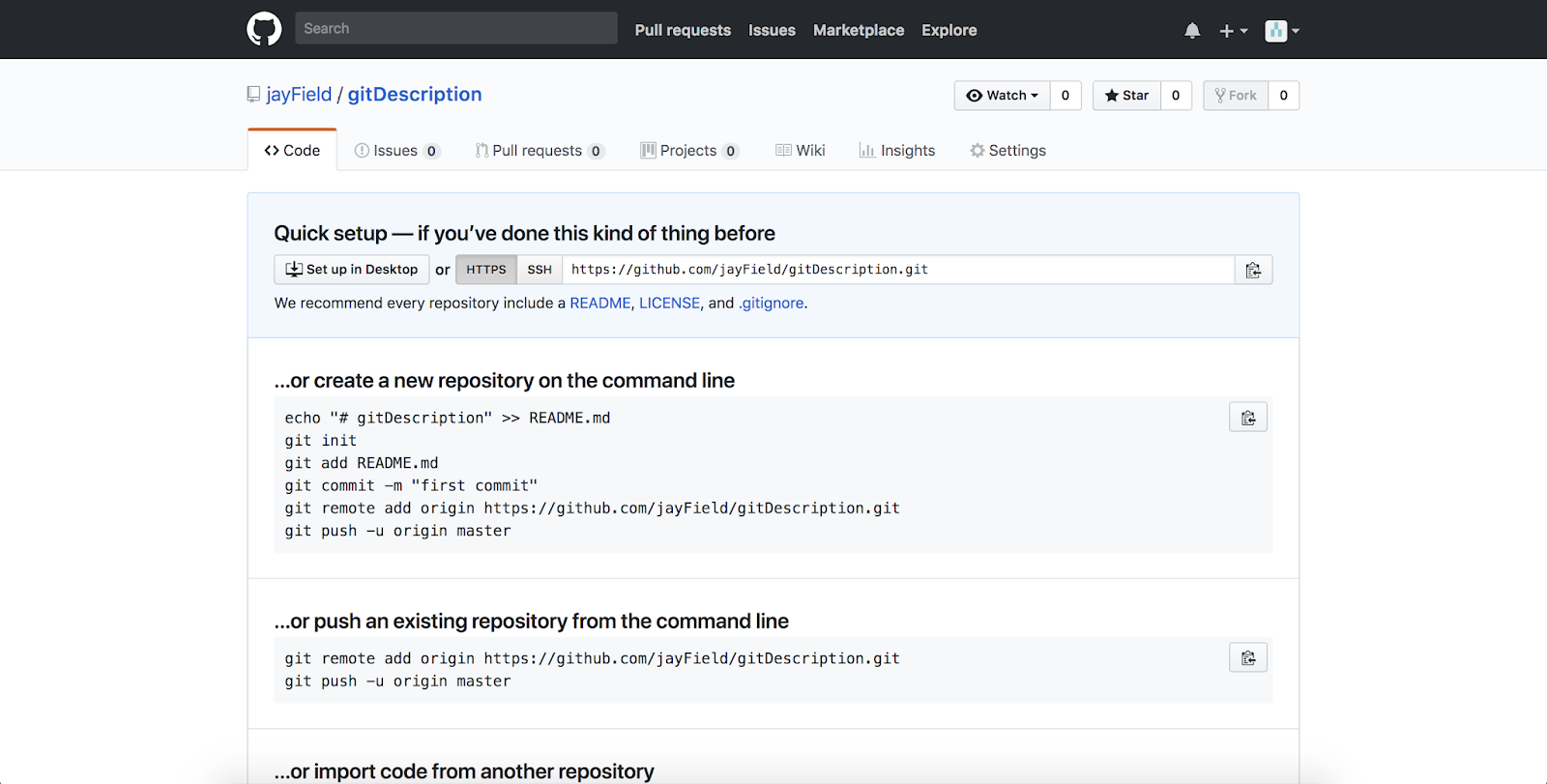This screenshot has width=1547, height=784.
Task: Switch to the Insights tab
Action: [897, 151]
